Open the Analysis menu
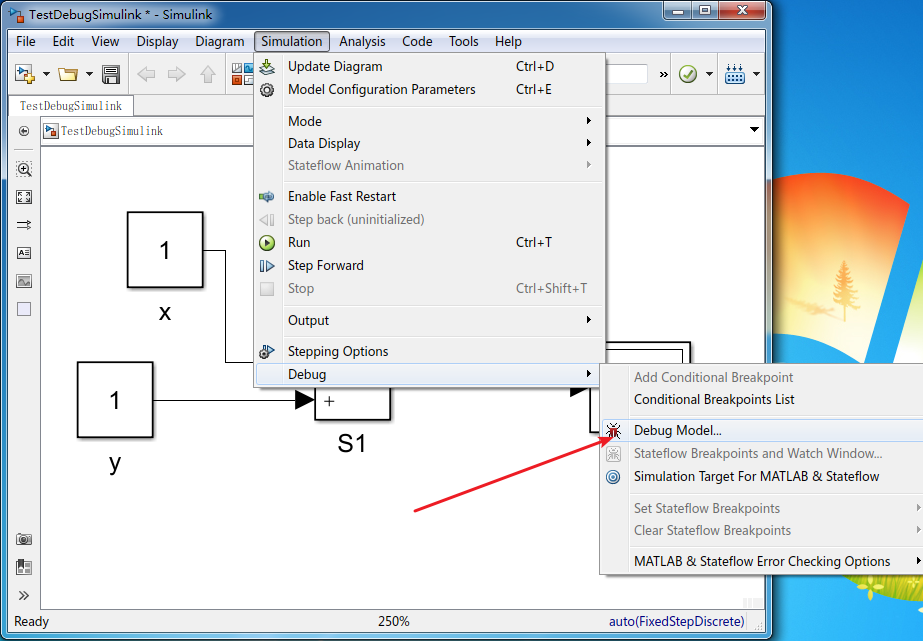 [362, 41]
